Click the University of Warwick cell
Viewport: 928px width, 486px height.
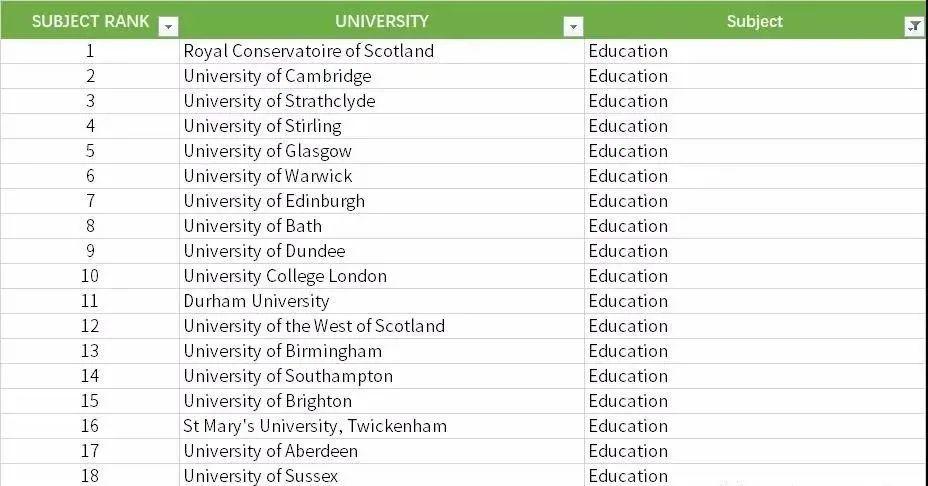382,176
